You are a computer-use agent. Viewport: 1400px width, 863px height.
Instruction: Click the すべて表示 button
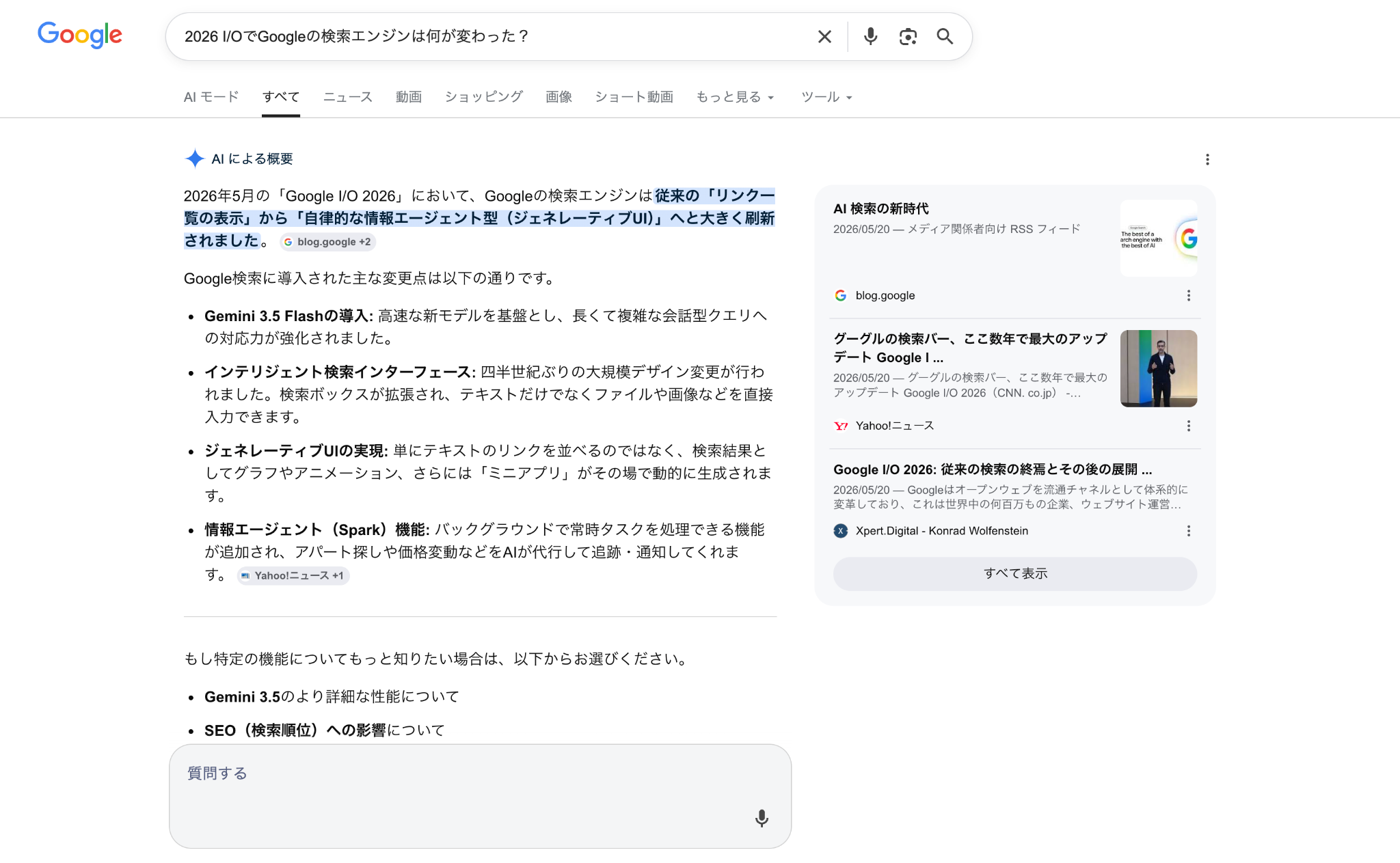point(1015,574)
